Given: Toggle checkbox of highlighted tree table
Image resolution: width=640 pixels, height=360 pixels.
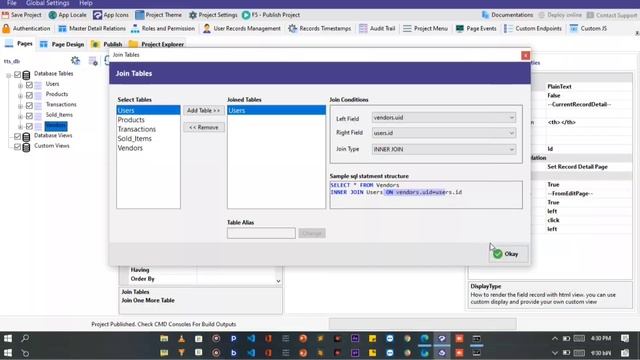Looking at the screenshot, I should pos(29,126).
